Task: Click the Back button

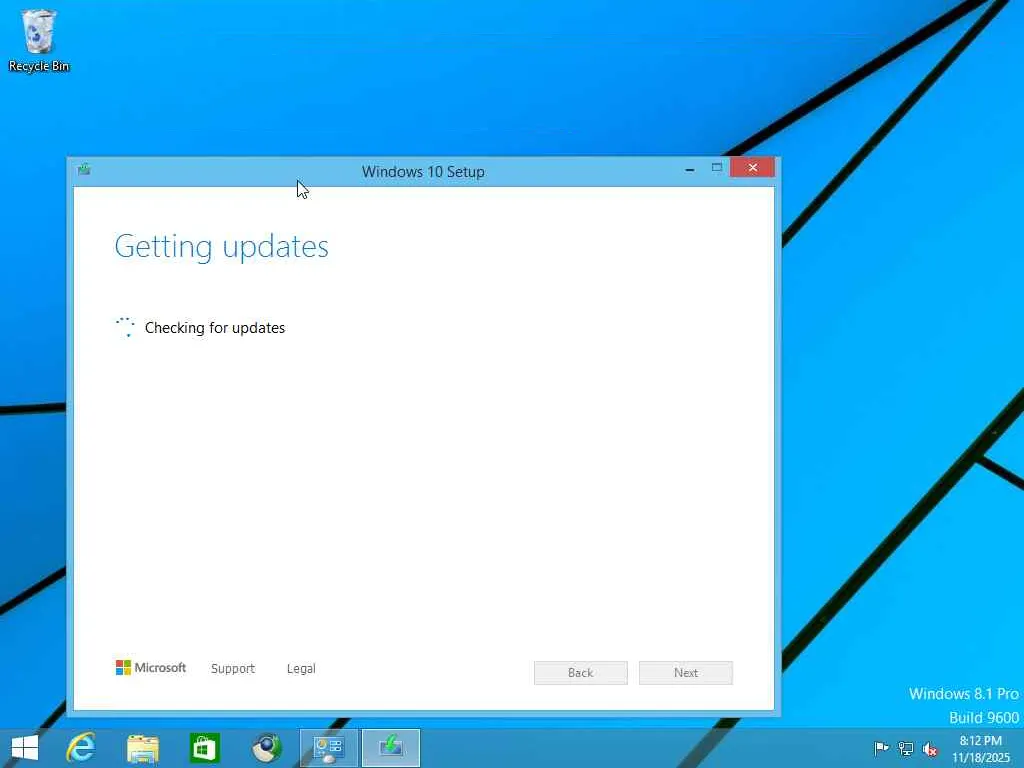Action: point(581,673)
